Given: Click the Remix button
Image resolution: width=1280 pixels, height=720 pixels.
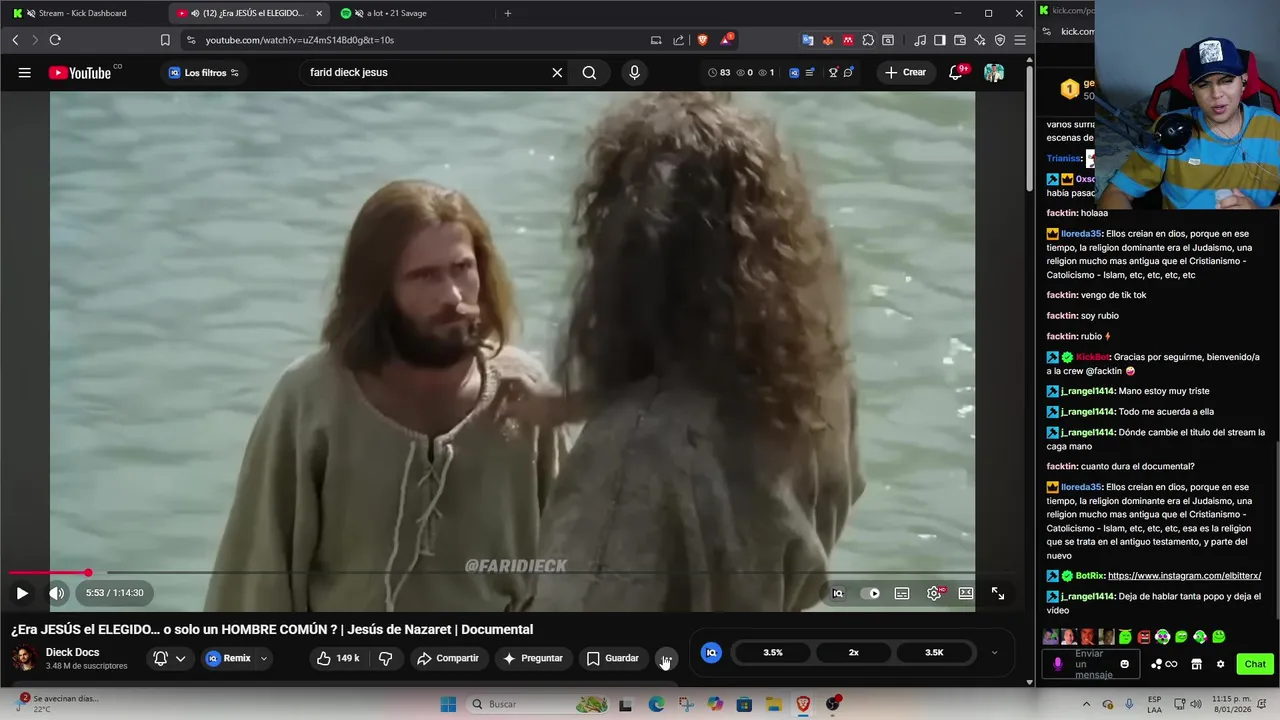Looking at the screenshot, I should pyautogui.click(x=229, y=658).
